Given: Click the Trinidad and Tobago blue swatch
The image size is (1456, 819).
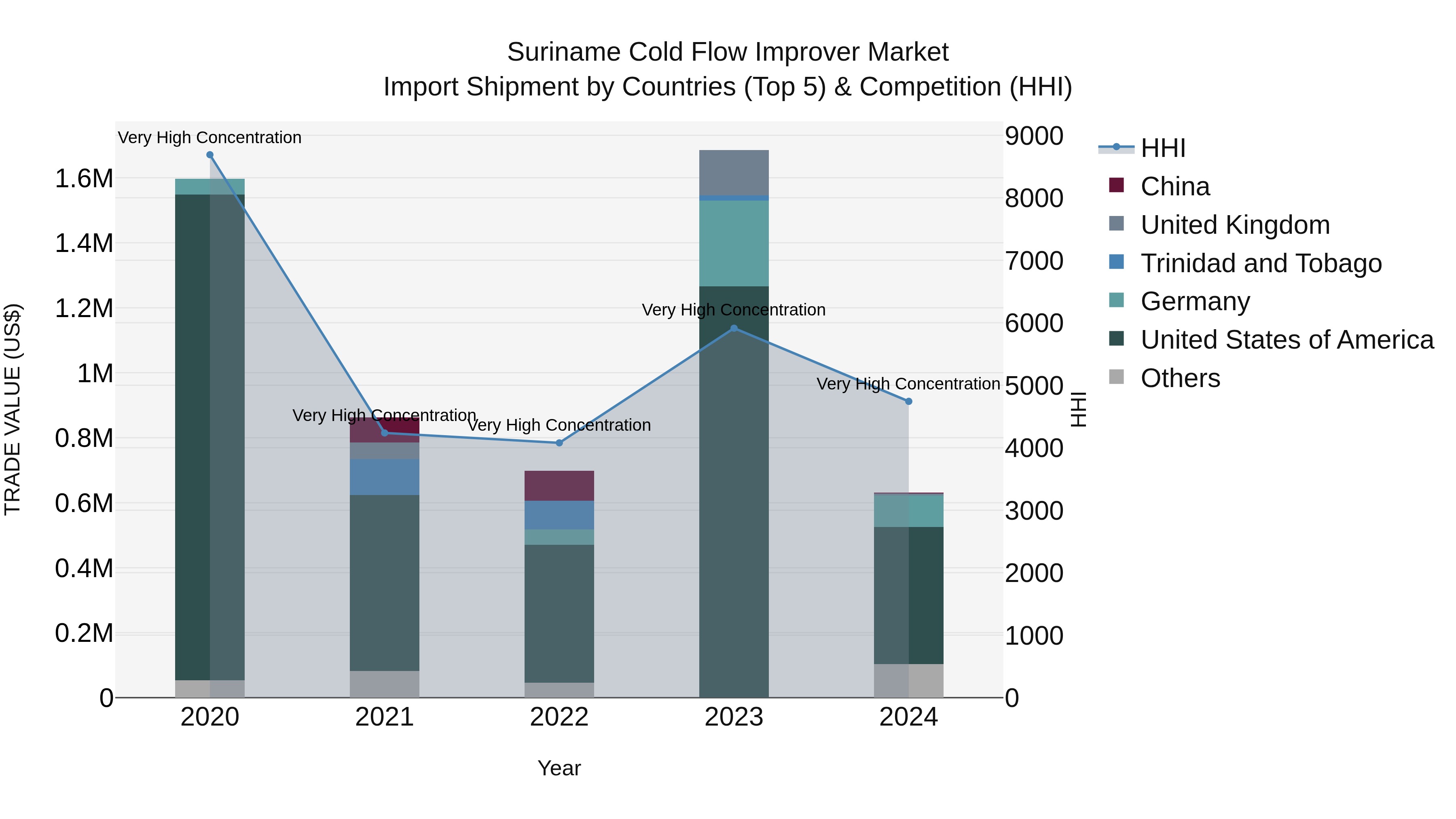Looking at the screenshot, I should pyautogui.click(x=1116, y=262).
